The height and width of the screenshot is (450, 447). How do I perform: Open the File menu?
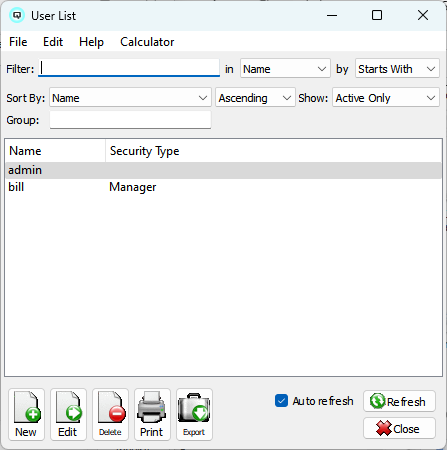coord(18,42)
